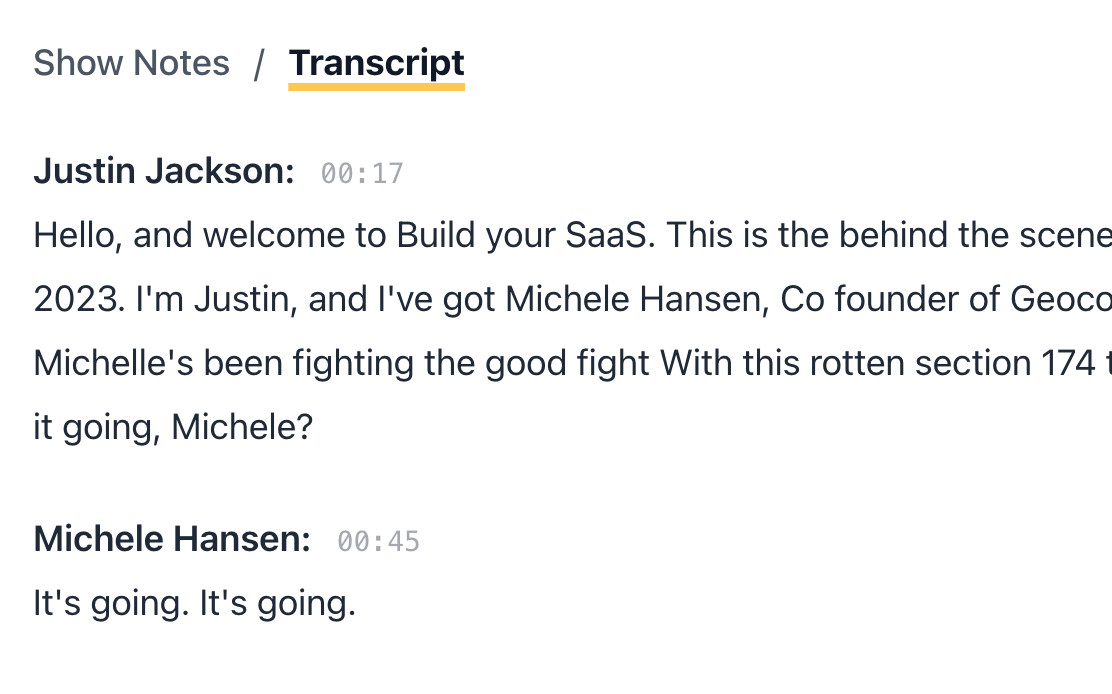Click the line "it going, Michele?"
Screen dimensions: 1112x694
[x=173, y=428]
